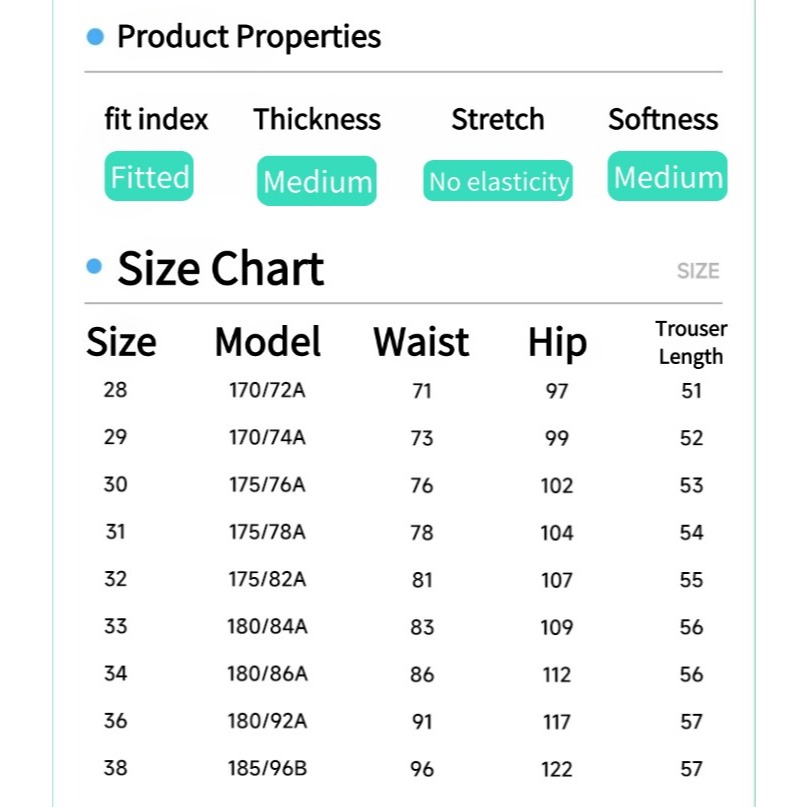The height and width of the screenshot is (807, 807).
Task: Click the 185/96B model cell
Action: 267,769
